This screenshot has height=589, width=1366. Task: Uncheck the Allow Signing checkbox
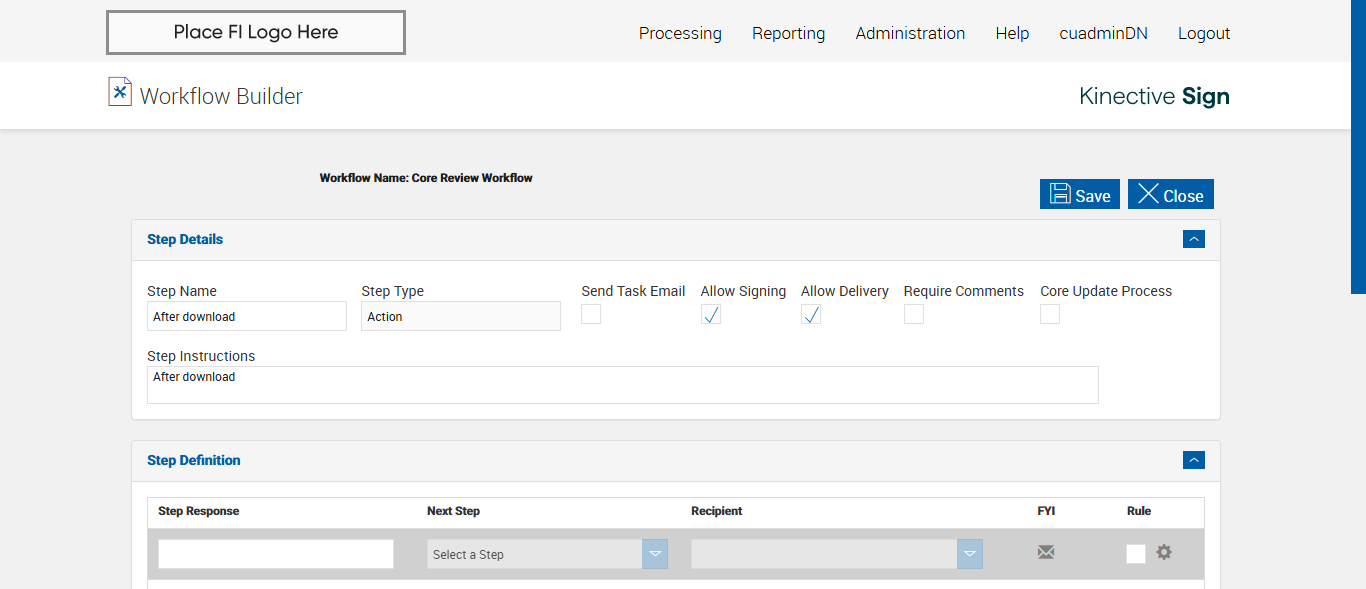711,315
